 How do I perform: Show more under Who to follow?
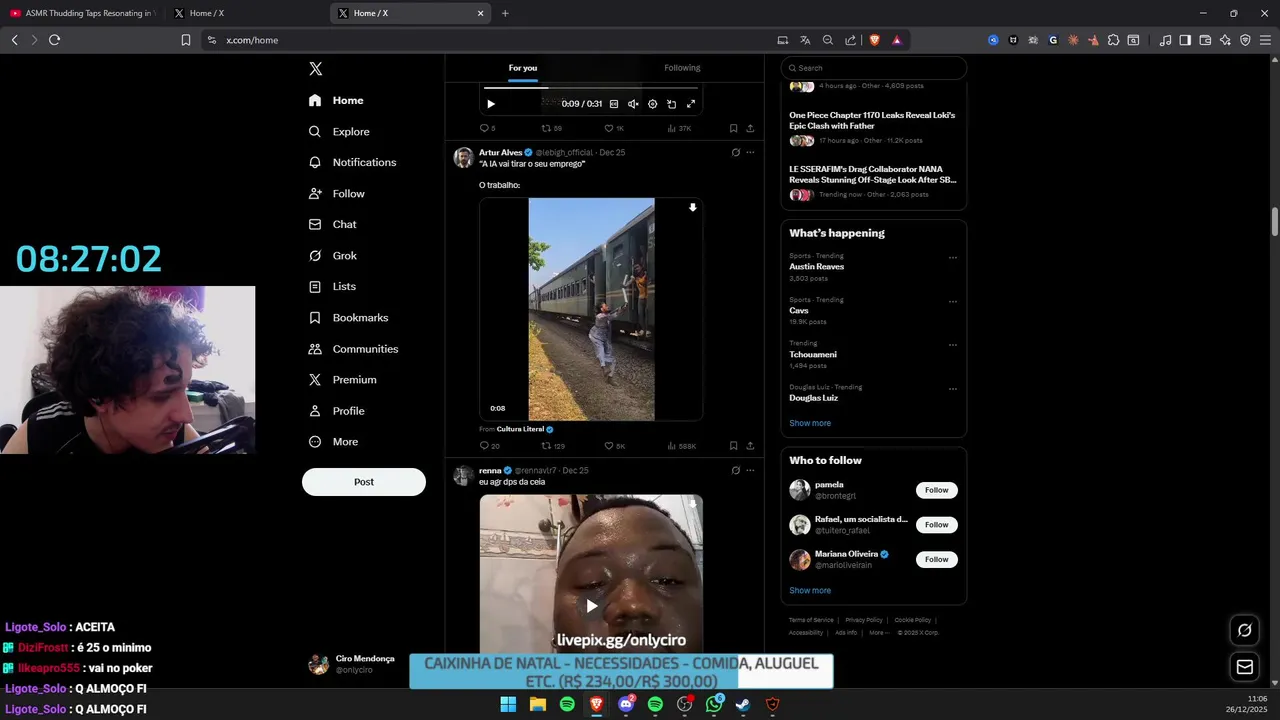(x=810, y=590)
